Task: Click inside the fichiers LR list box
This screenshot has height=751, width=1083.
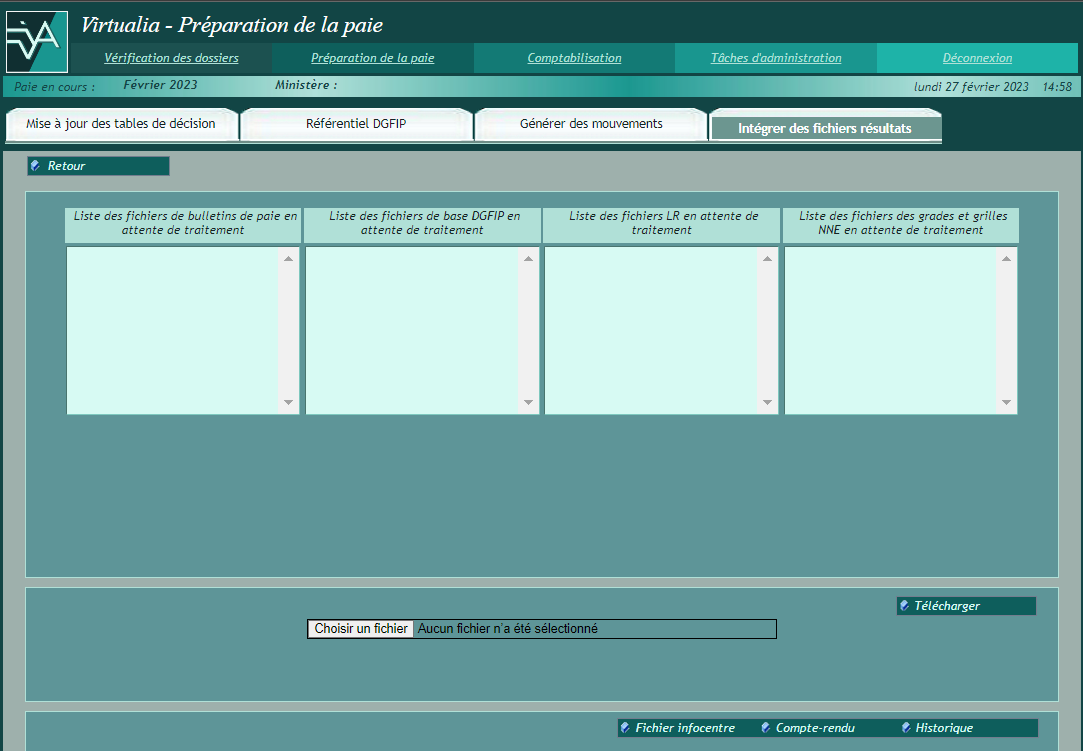Action: pos(651,330)
